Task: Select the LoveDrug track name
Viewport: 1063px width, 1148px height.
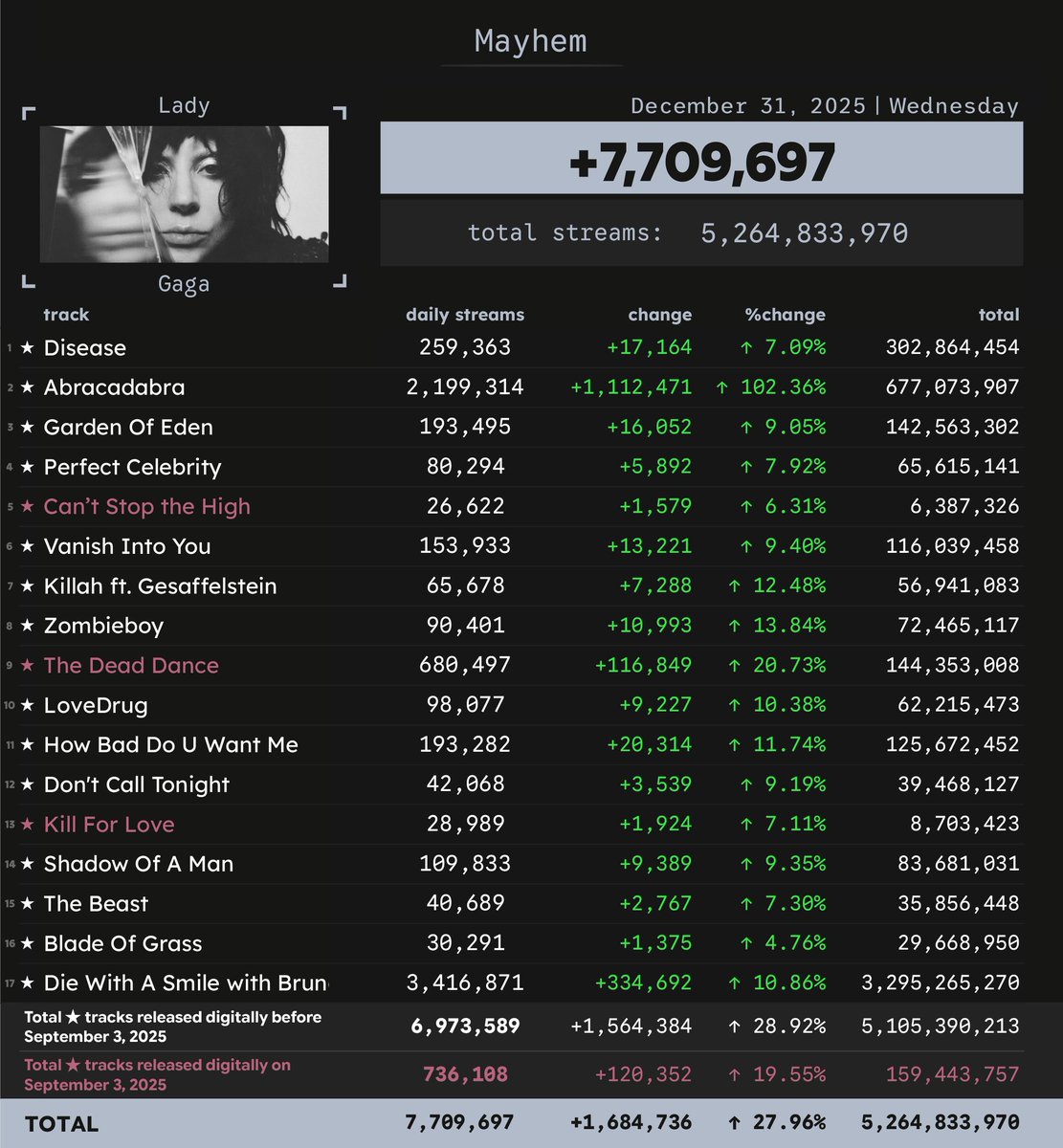Action: click(96, 706)
